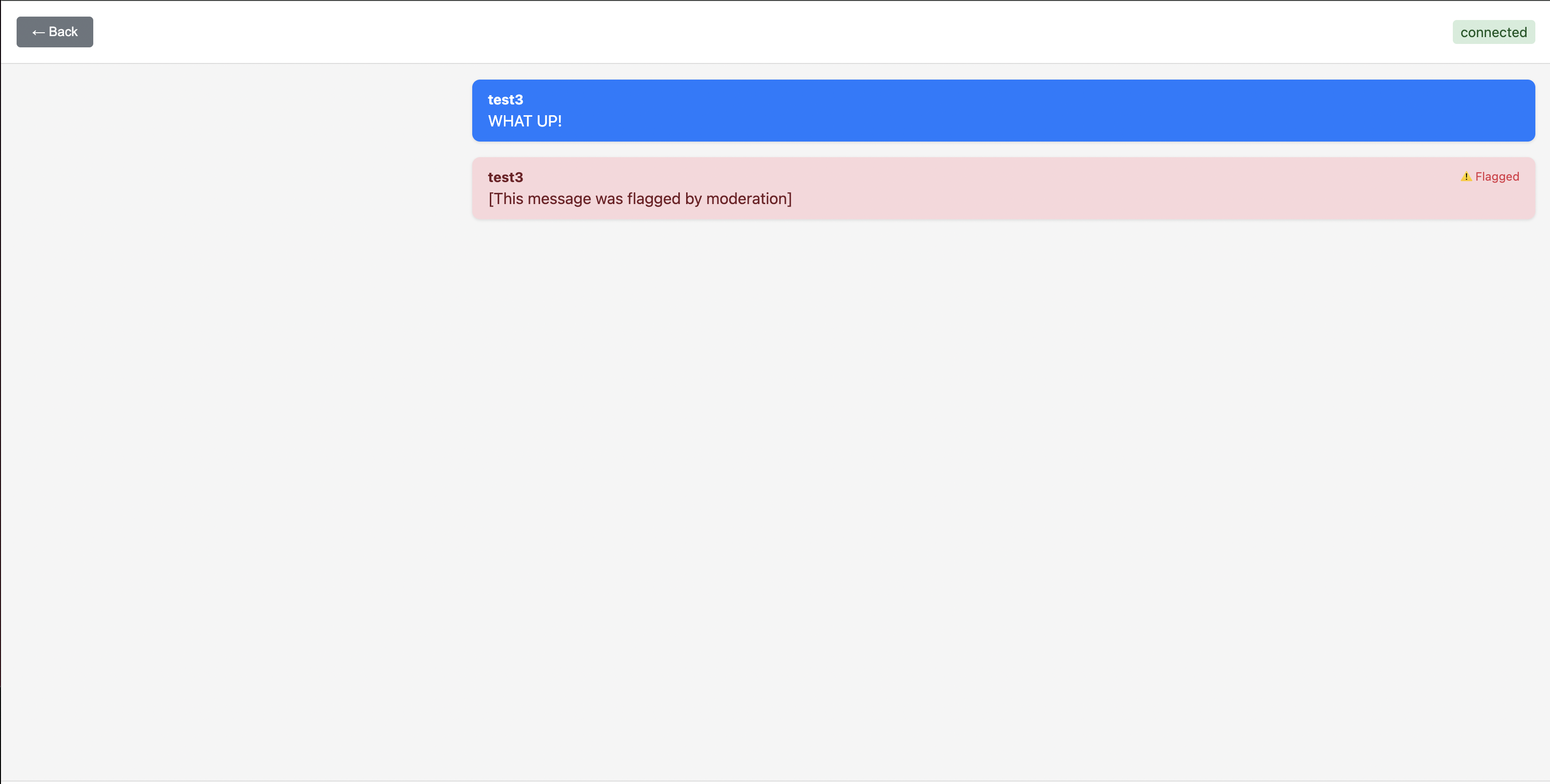Click the word Back on the button
This screenshot has height=784, width=1550.
[x=63, y=32]
